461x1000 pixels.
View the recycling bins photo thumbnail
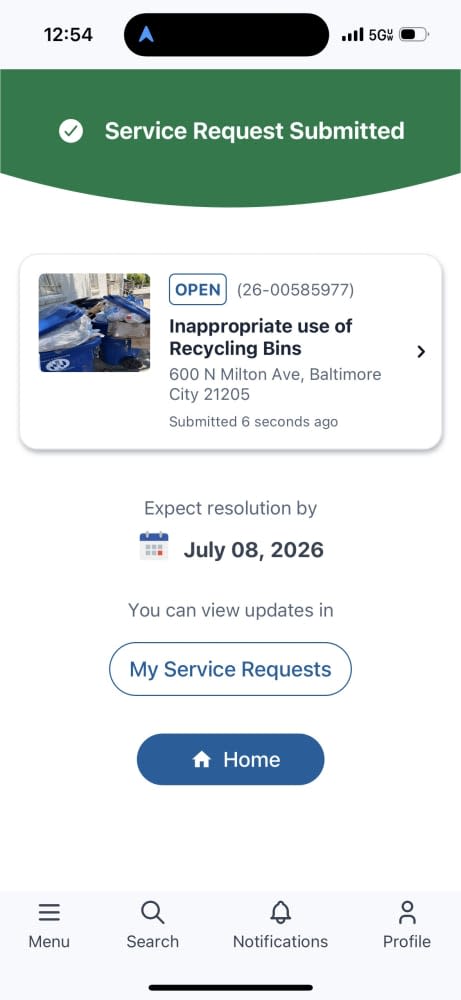pyautogui.click(x=94, y=323)
